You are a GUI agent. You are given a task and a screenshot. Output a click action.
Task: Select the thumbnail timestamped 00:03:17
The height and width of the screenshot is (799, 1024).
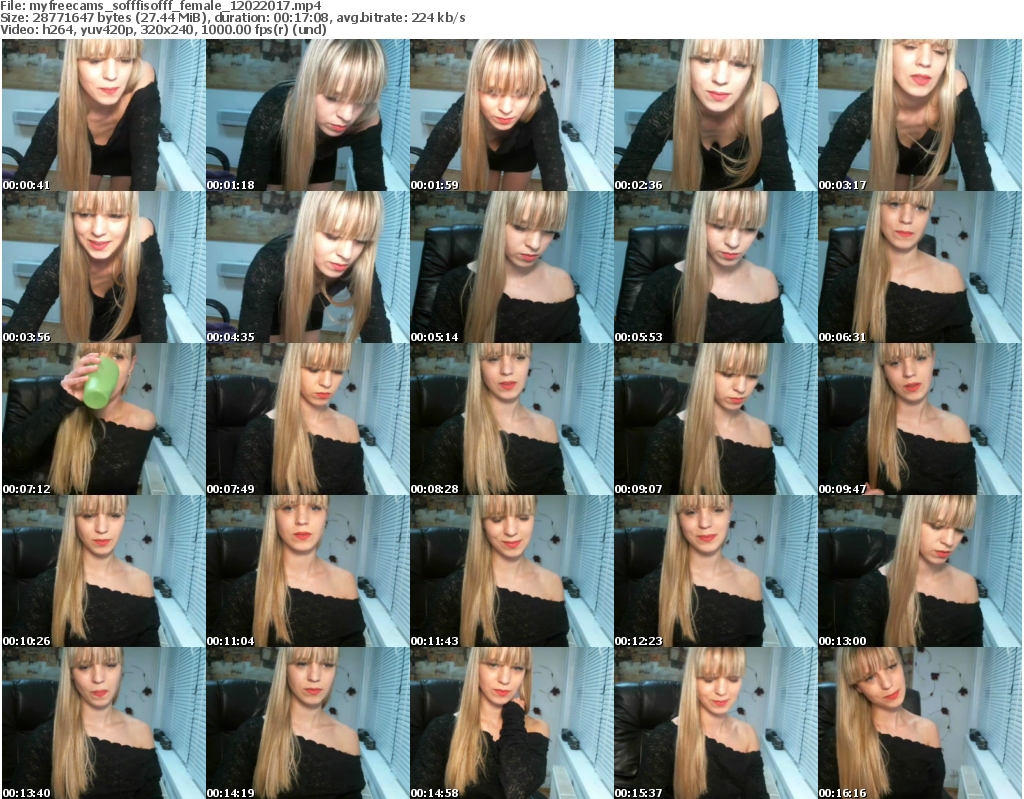pos(920,115)
